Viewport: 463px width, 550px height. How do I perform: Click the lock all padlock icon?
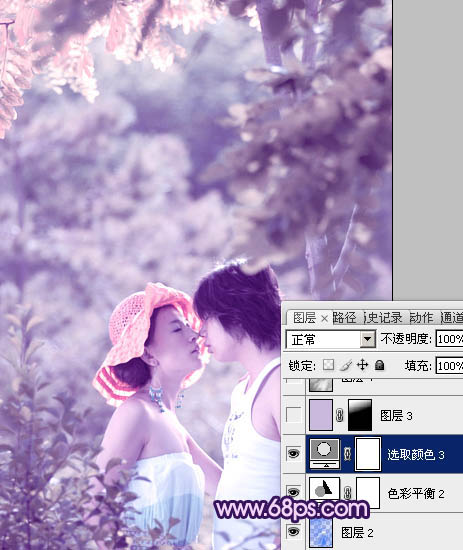379,365
